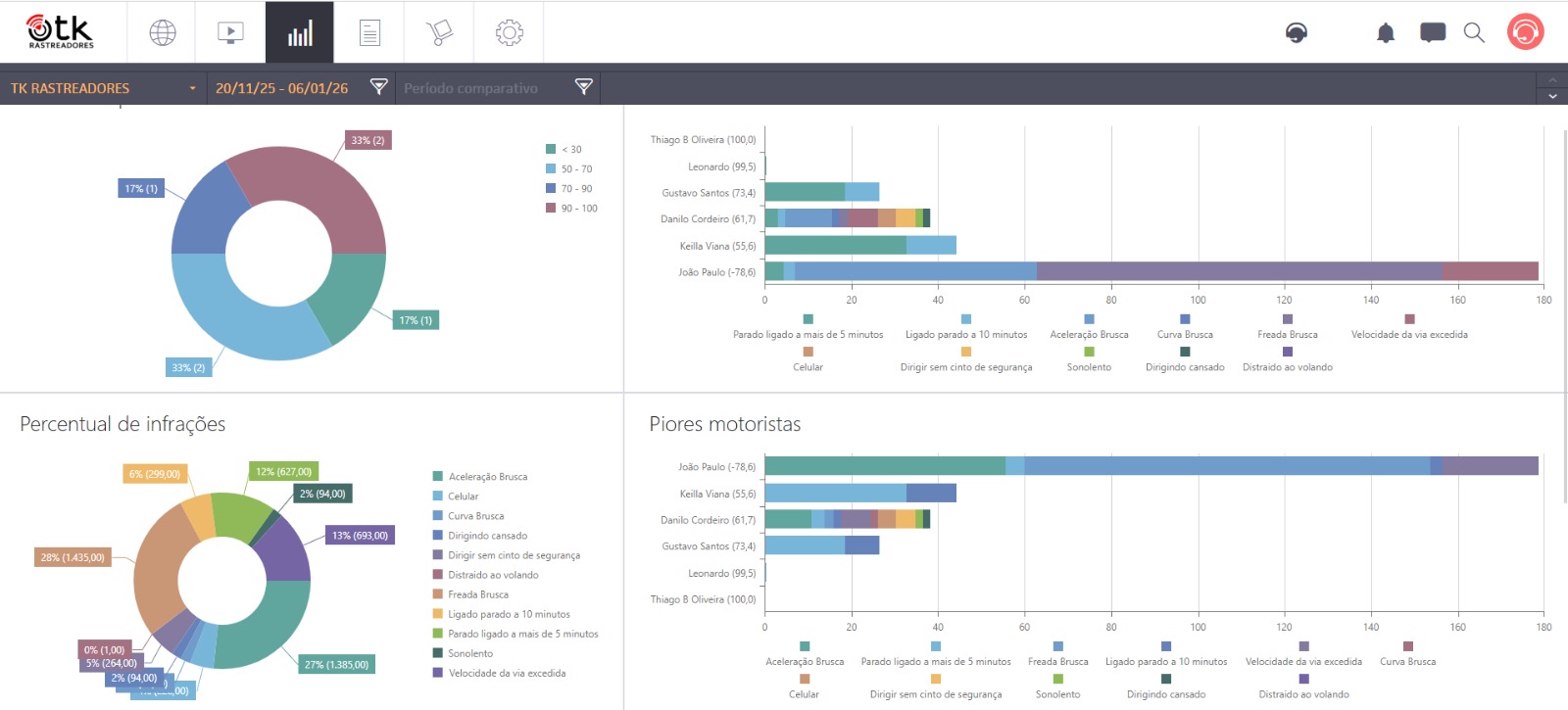Open the date range filter funnel
Screen dimensions: 1568x710
coord(379,87)
